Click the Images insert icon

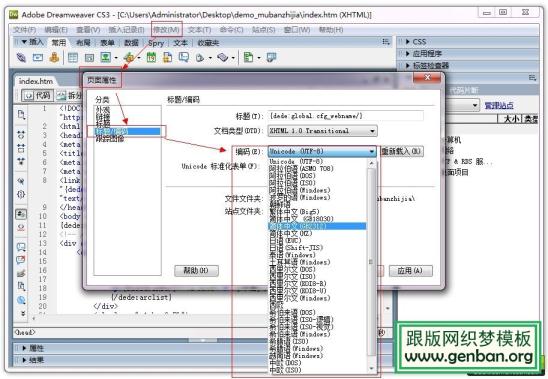tap(106, 57)
